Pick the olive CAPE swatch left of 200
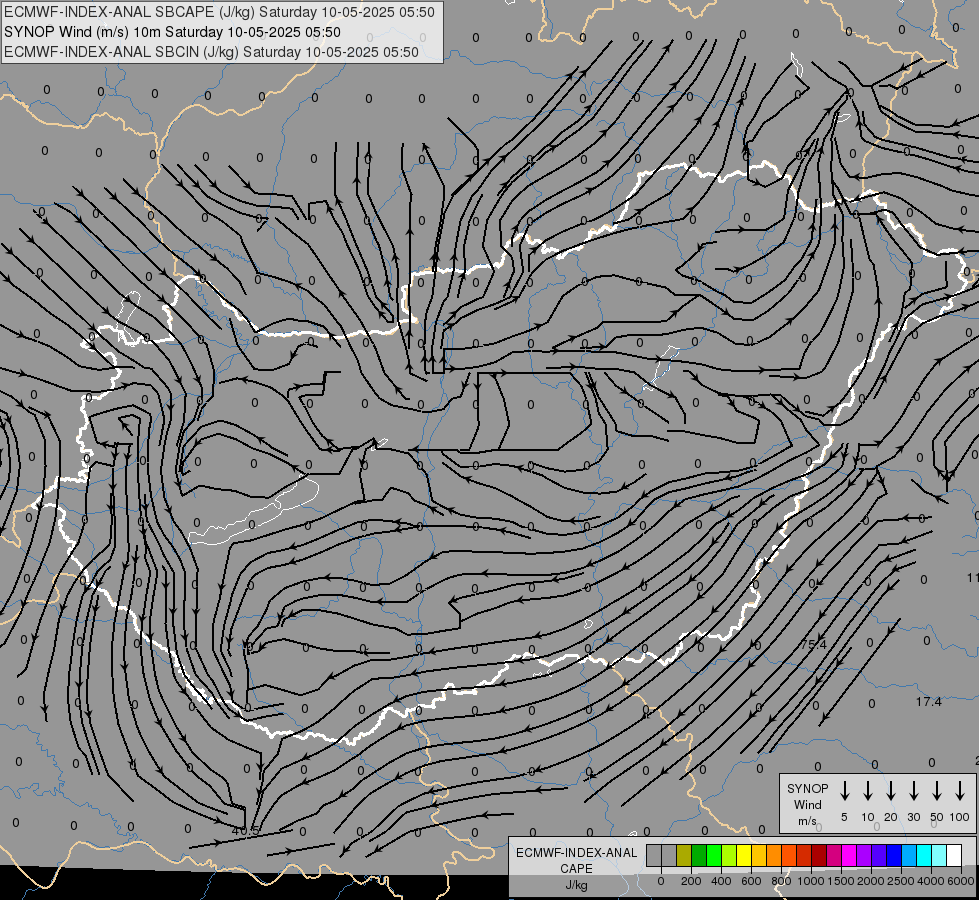The width and height of the screenshot is (979, 900). tap(684, 855)
